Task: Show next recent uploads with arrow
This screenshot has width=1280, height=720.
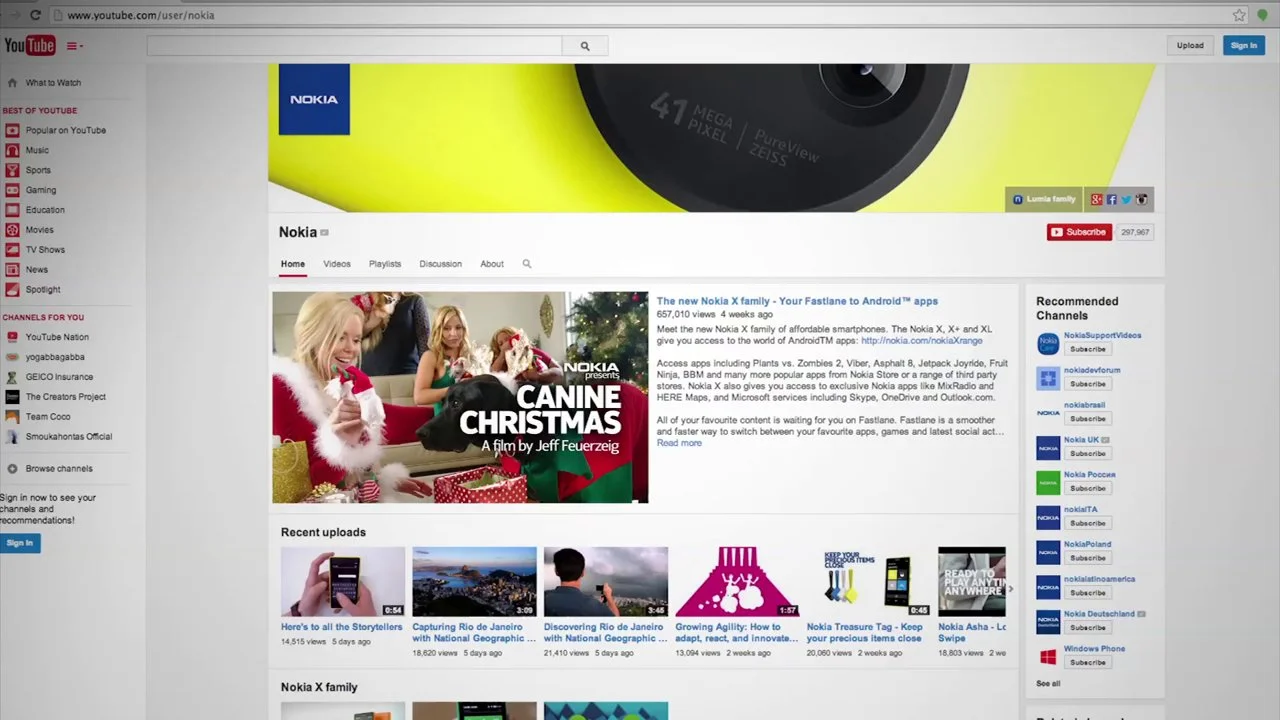Action: point(1011,588)
